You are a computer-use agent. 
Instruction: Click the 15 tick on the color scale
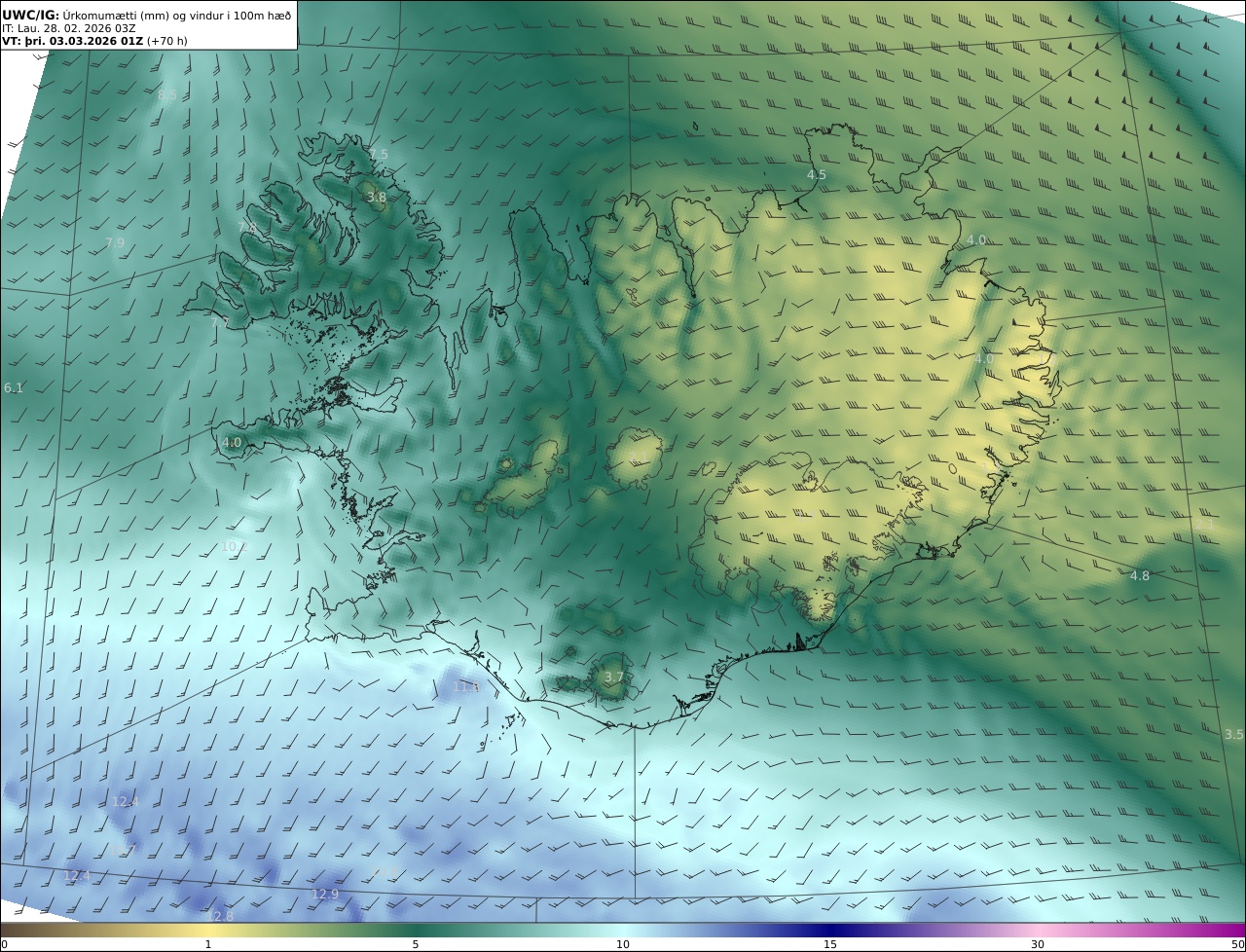click(830, 944)
